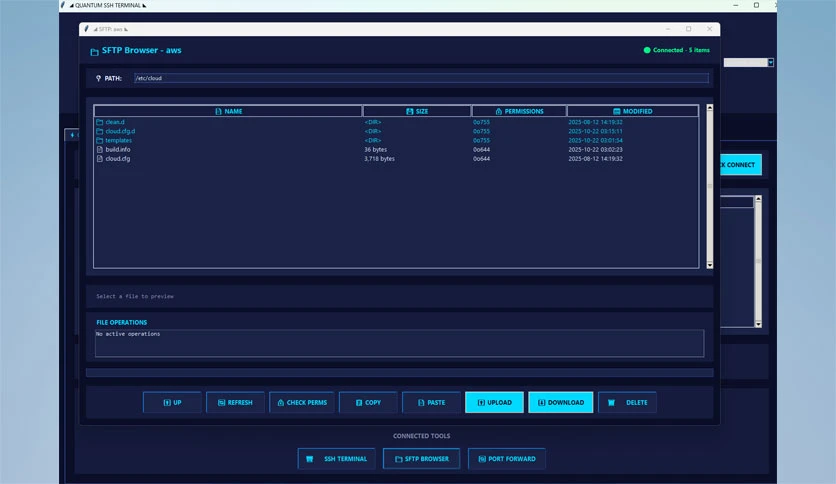Click the COPY button
The width and height of the screenshot is (836, 484).
point(368,402)
